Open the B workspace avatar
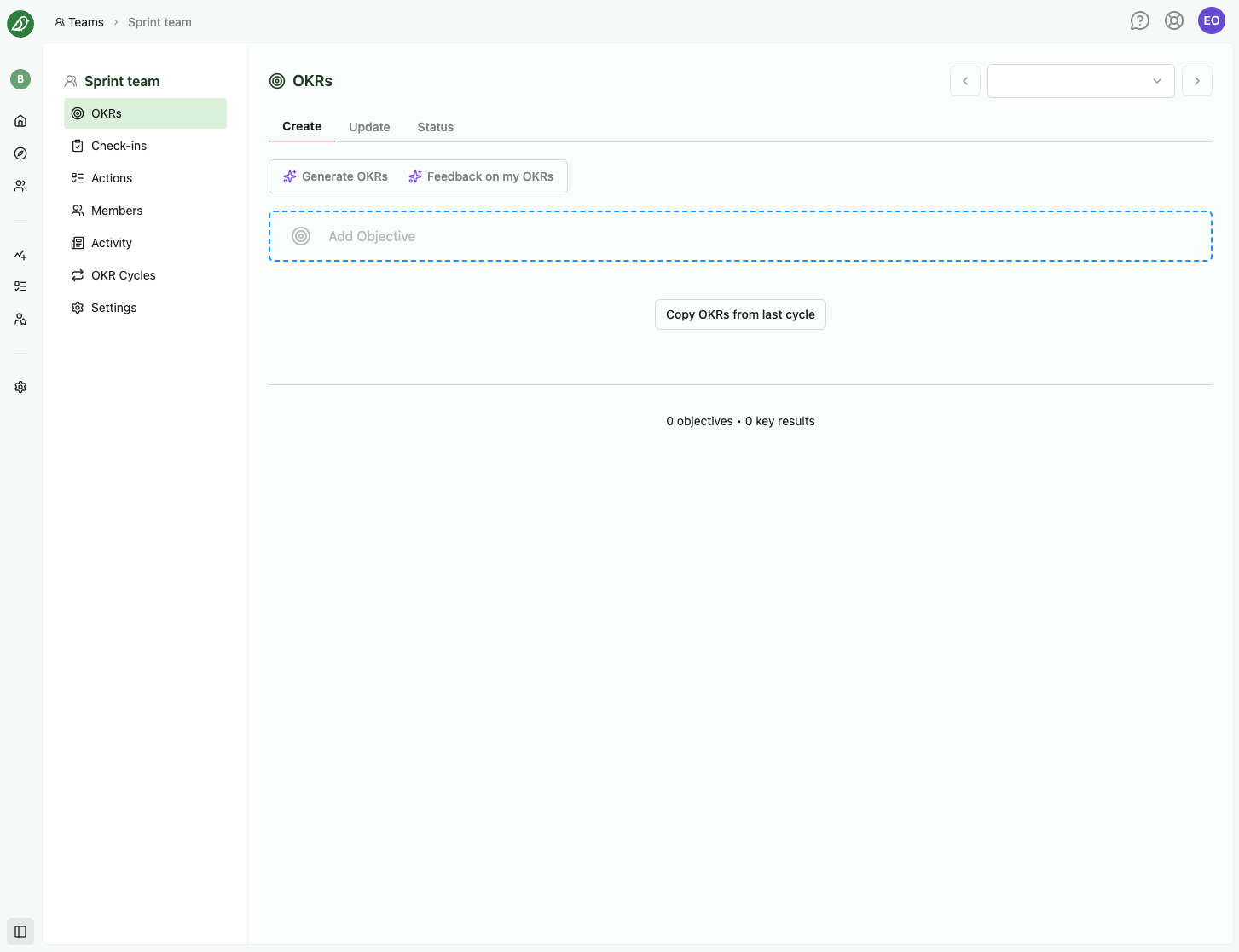 20,79
